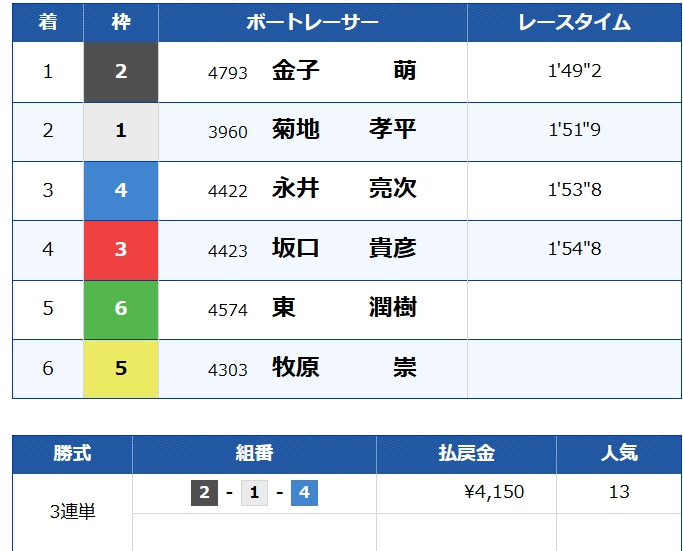Click the ¥4,150 payout amount
The width and height of the screenshot is (683, 551).
point(494,492)
